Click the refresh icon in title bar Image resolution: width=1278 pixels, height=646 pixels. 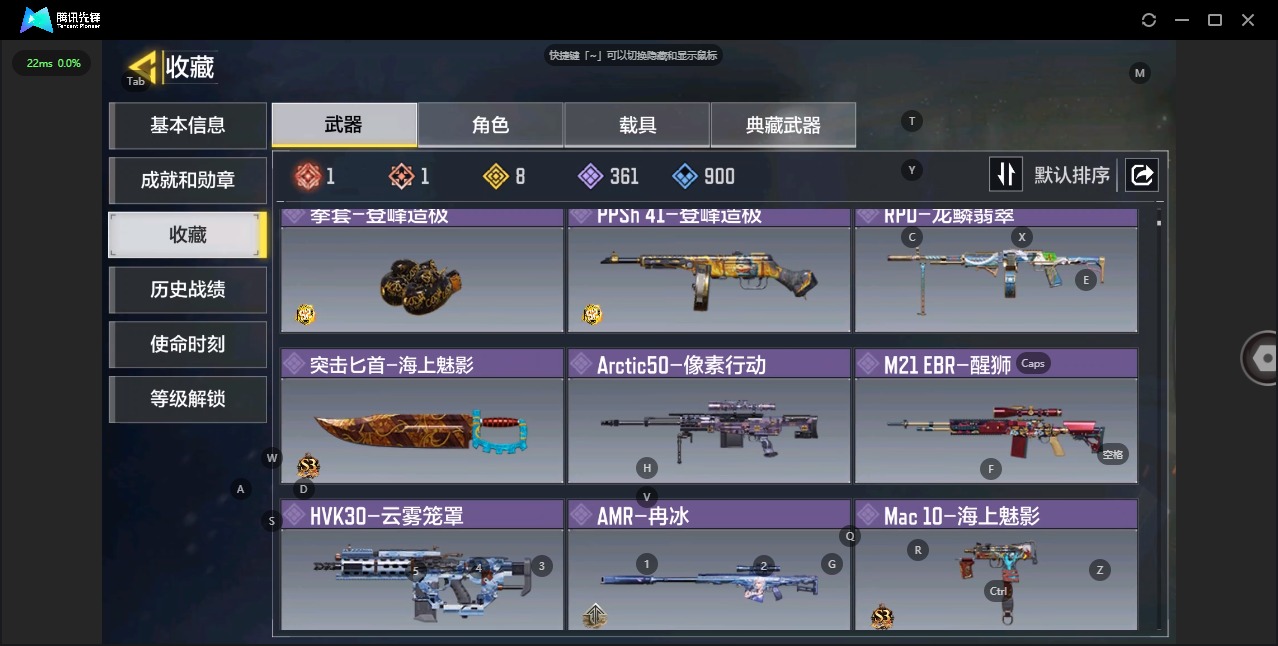click(x=1149, y=20)
